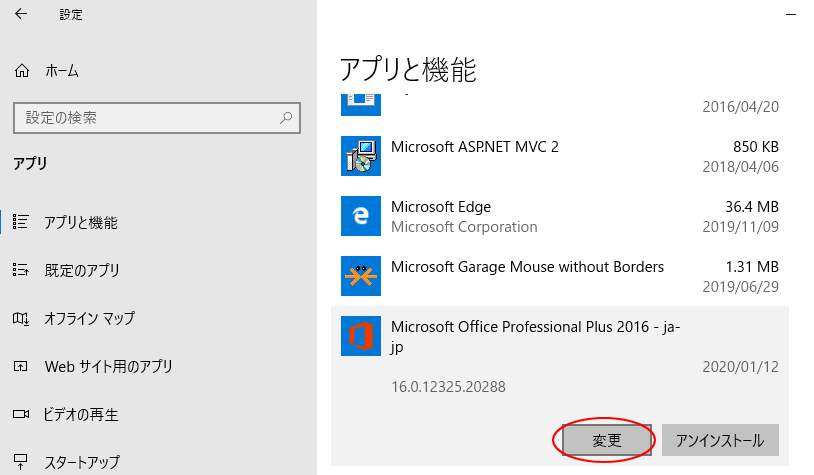The width and height of the screenshot is (814, 475).
Task: Open スタートアップ settings
Action: [82, 462]
